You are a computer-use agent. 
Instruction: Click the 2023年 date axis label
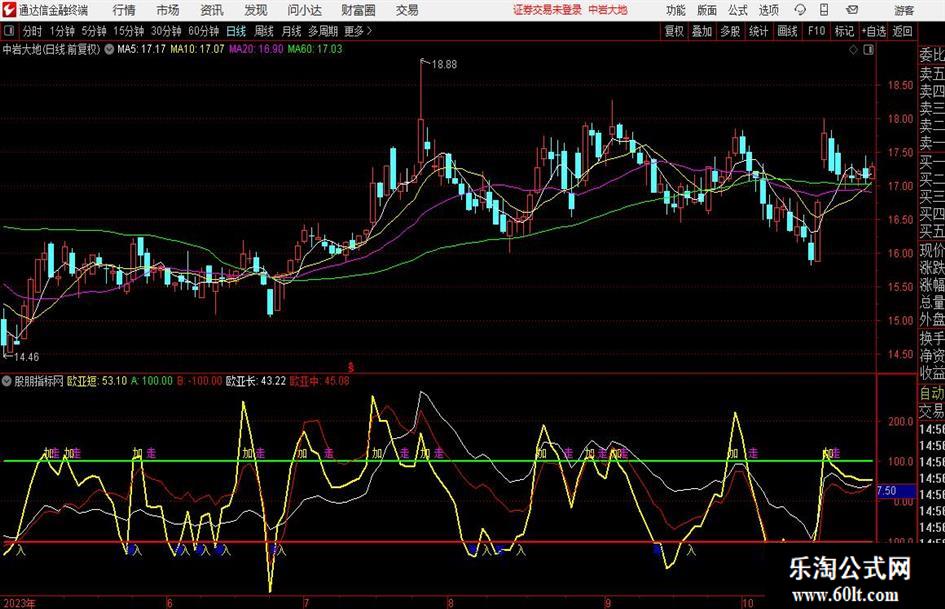19,603
